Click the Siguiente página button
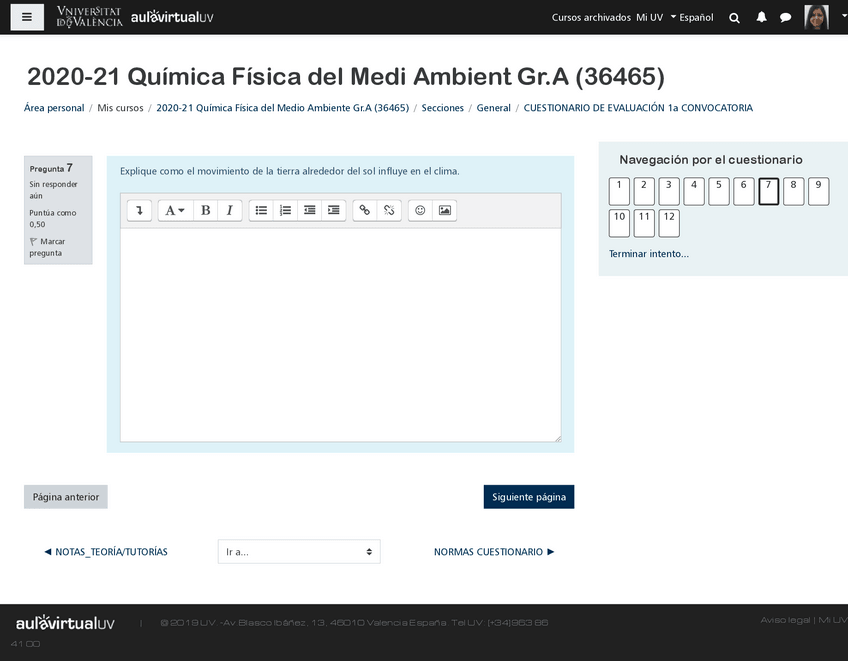 529,497
